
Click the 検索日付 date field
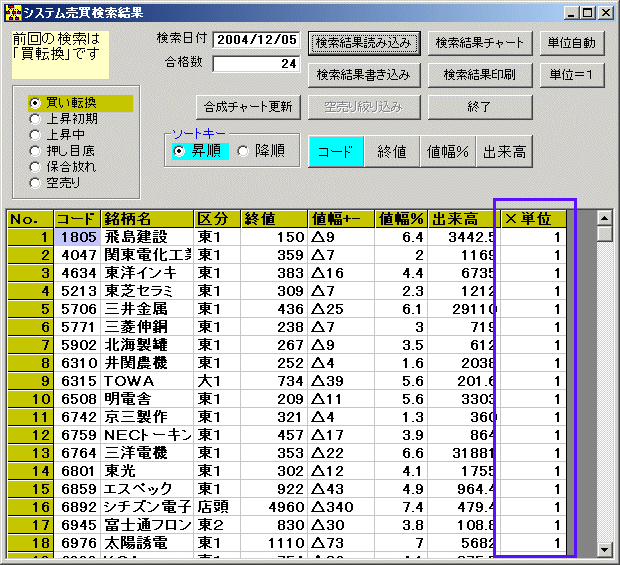pos(256,40)
